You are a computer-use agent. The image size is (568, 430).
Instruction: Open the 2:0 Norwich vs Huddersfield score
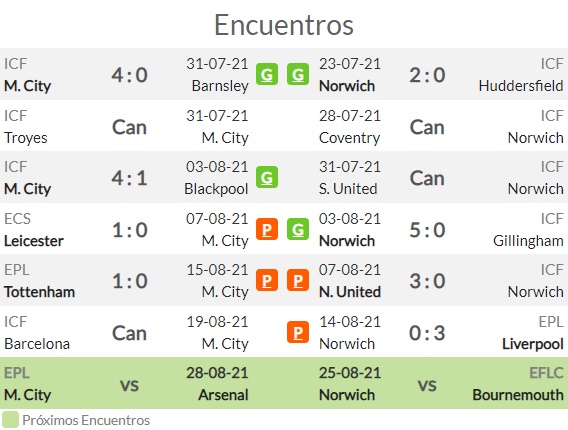pos(427,75)
